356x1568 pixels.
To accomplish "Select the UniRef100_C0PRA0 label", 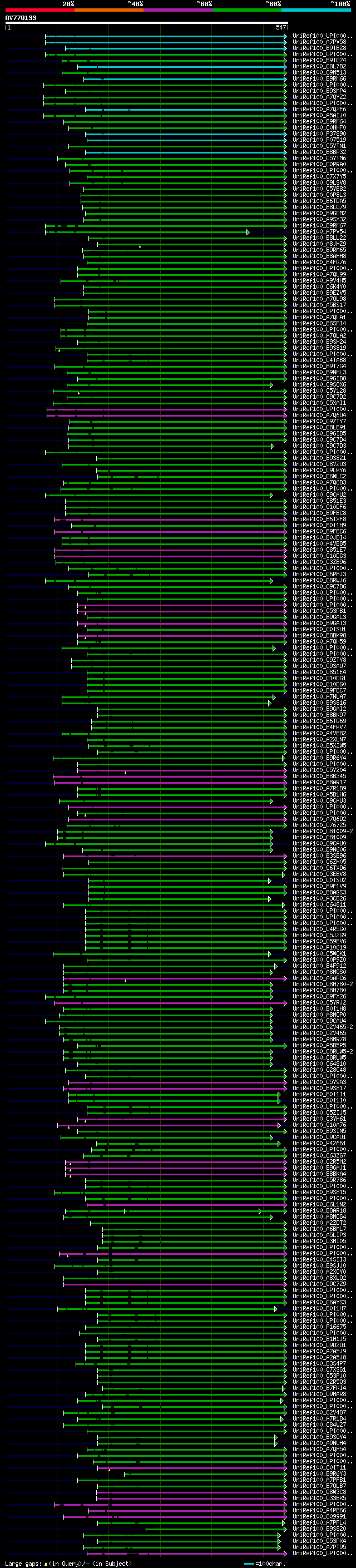I will tap(319, 164).
